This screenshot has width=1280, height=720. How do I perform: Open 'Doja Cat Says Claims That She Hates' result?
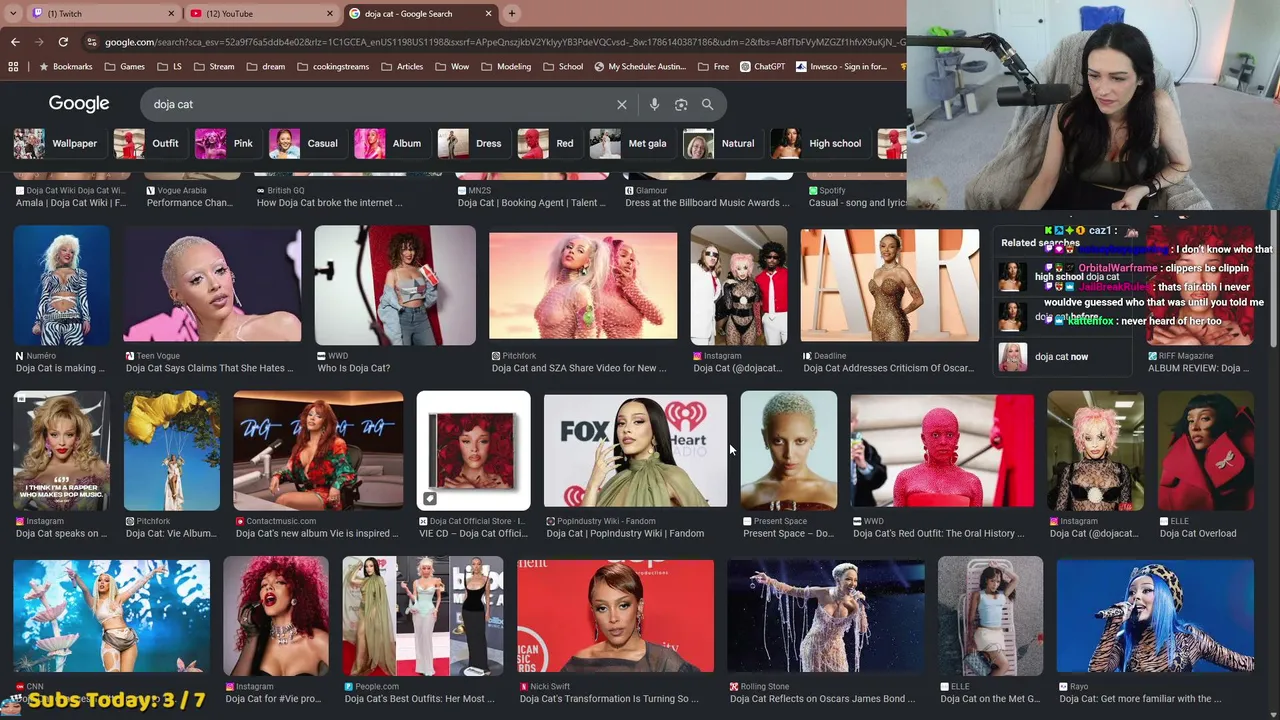210,368
